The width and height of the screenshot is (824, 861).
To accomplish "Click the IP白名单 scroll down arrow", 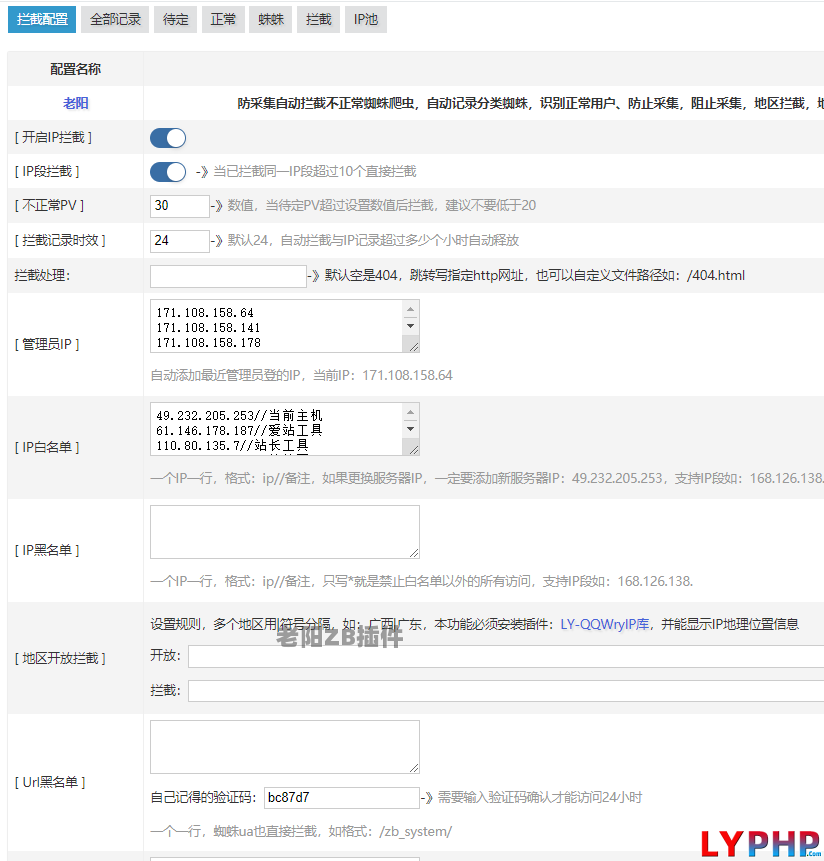I will click(410, 429).
